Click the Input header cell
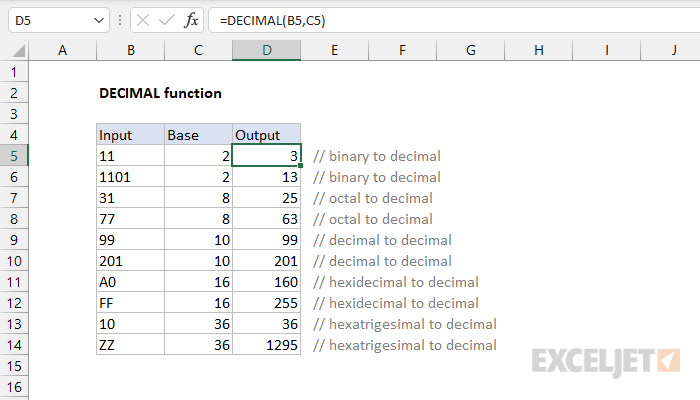The height and width of the screenshot is (400, 700). (x=130, y=135)
